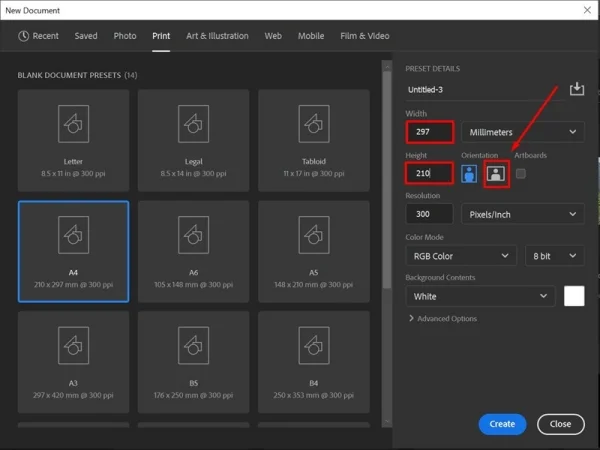Save document preset icon
Image resolution: width=600 pixels, height=450 pixels.
(577, 89)
